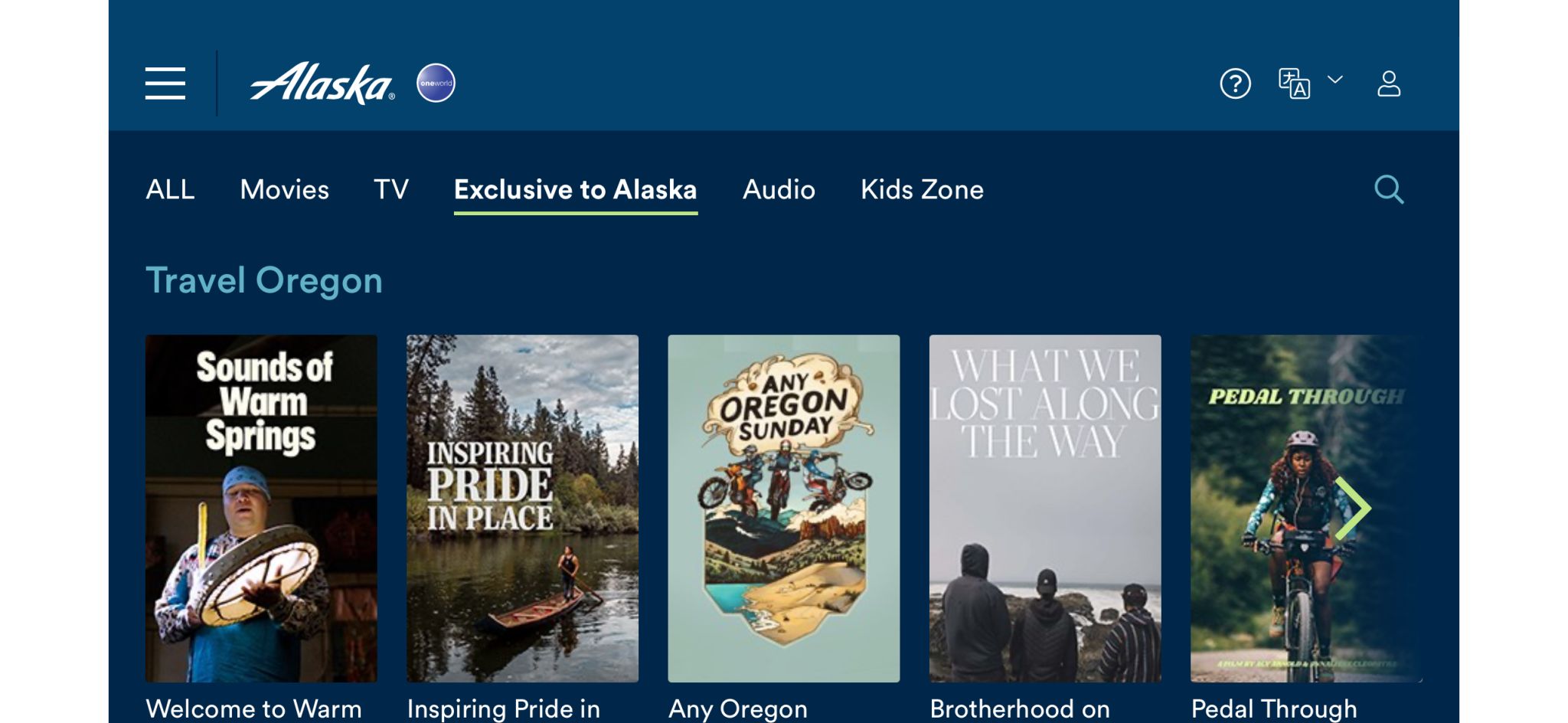Select the oneworld alliance badge
Viewport: 1568px width, 723px height.
(435, 83)
